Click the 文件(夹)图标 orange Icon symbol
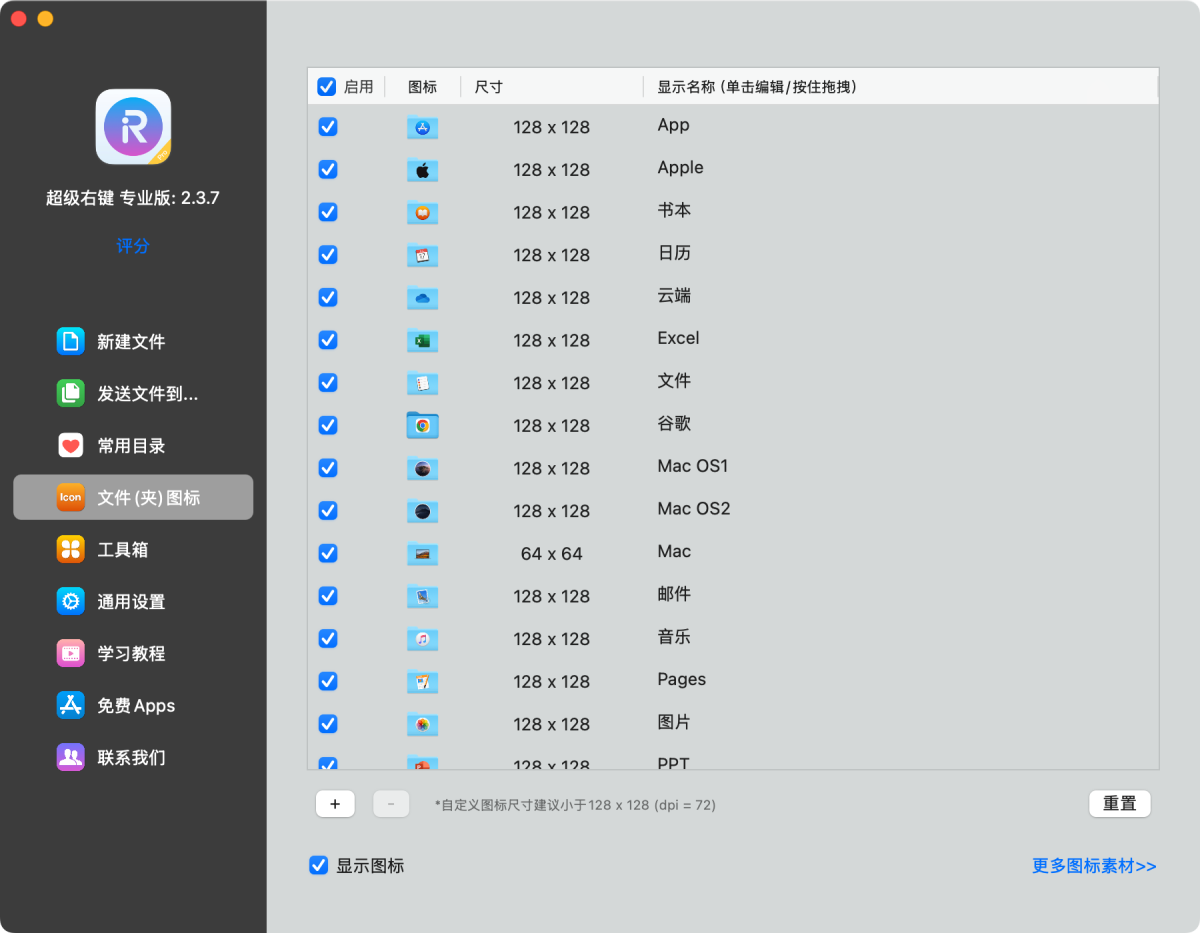Viewport: 1200px width, 933px height. (71, 498)
